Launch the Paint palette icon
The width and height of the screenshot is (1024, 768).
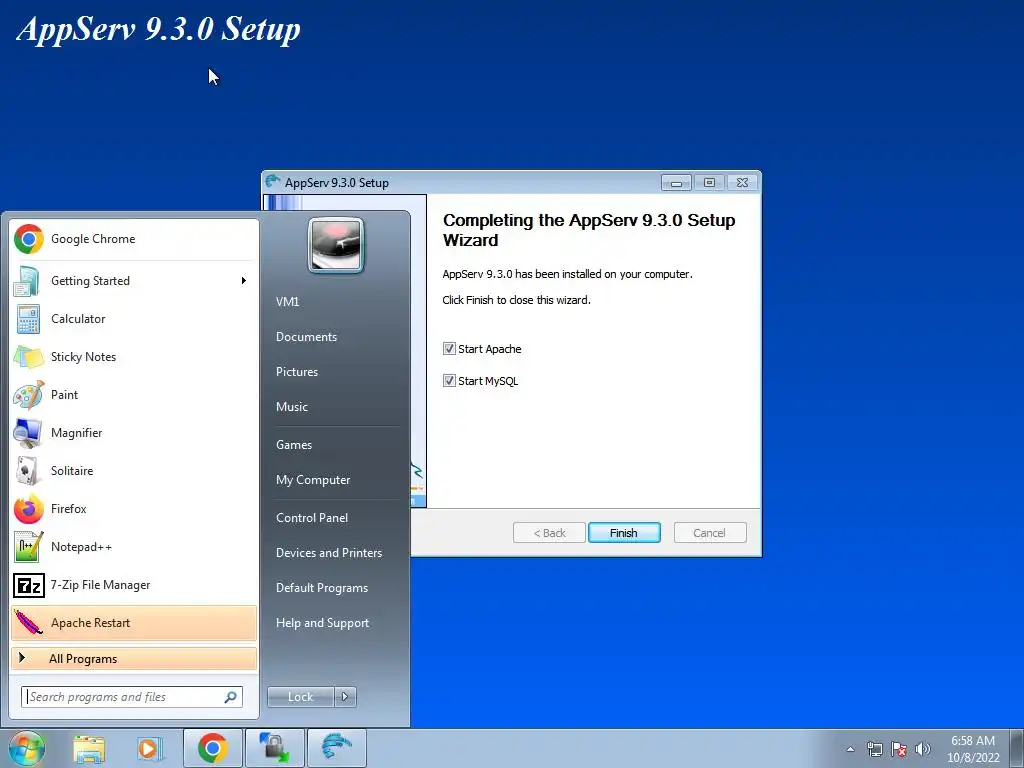tap(29, 394)
